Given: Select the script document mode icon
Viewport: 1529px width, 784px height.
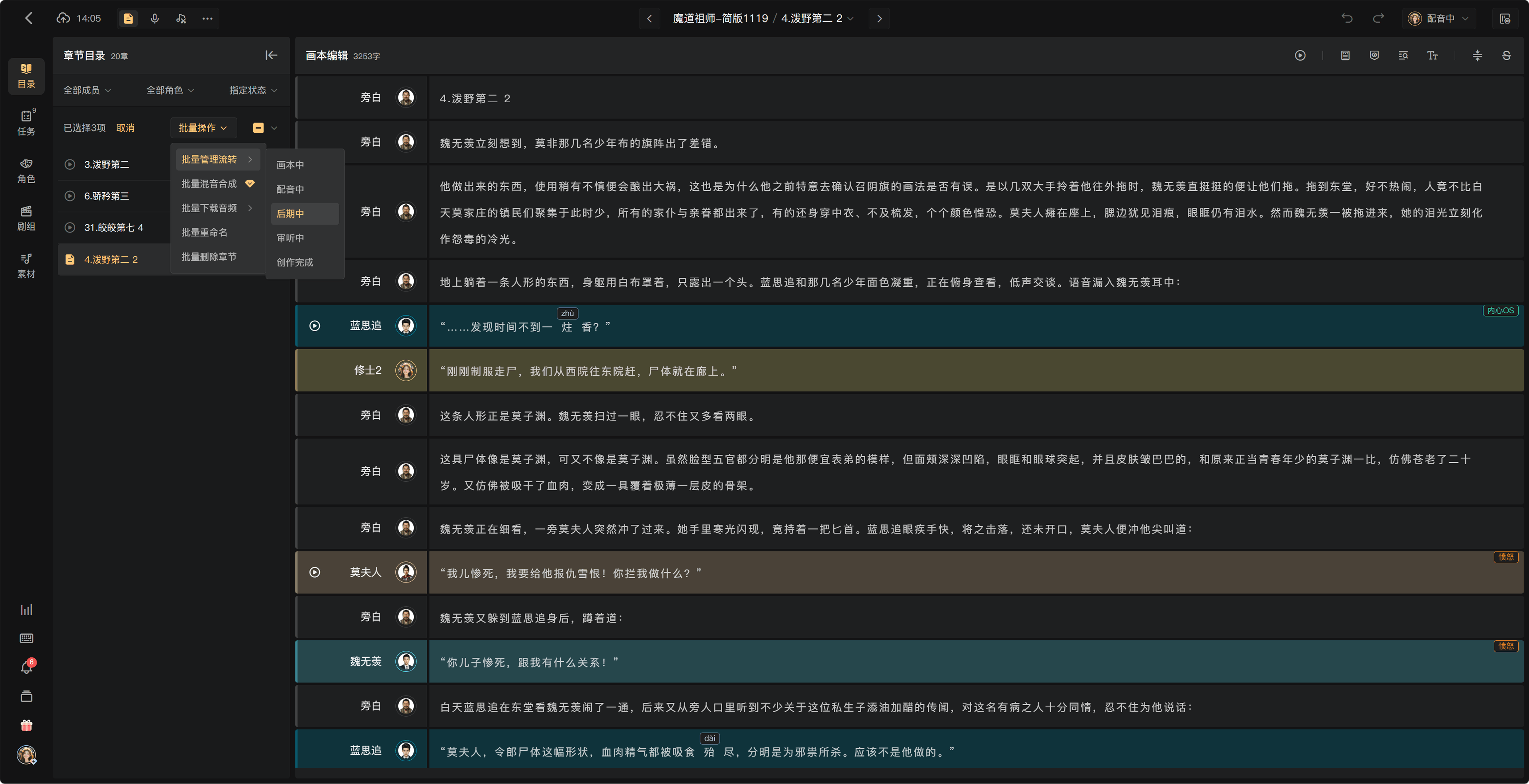Looking at the screenshot, I should coord(128,18).
